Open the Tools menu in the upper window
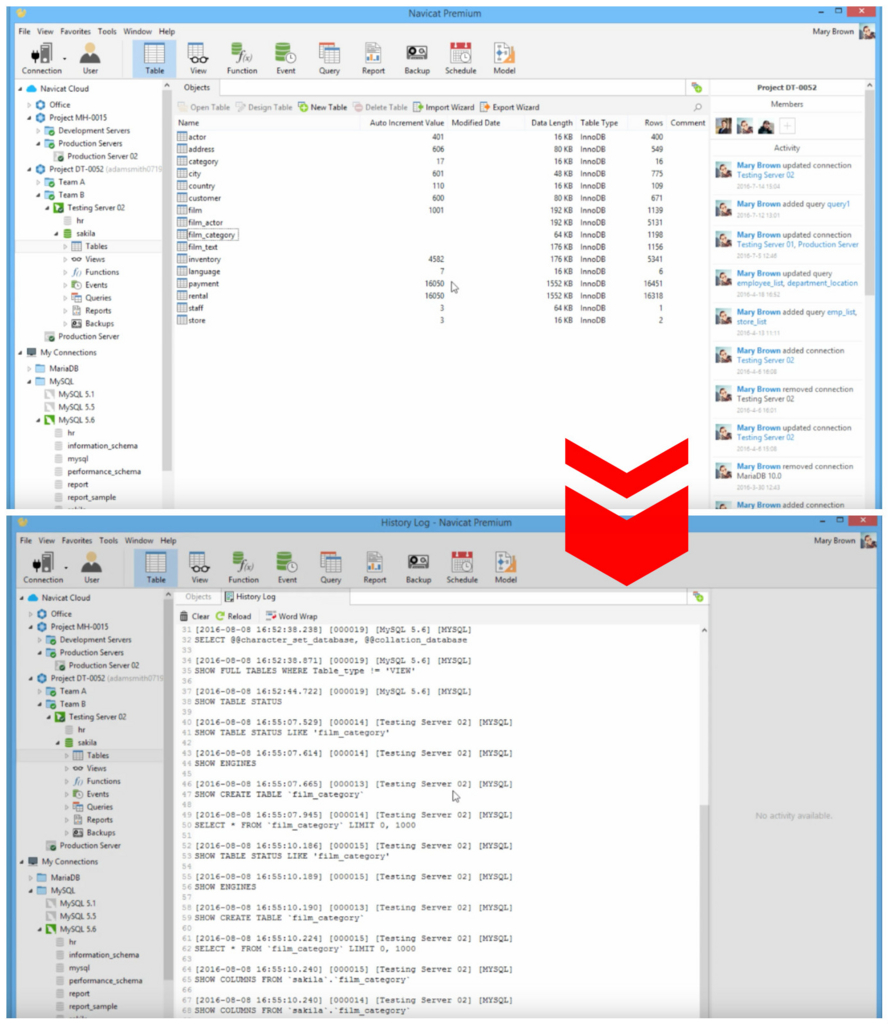 107,31
